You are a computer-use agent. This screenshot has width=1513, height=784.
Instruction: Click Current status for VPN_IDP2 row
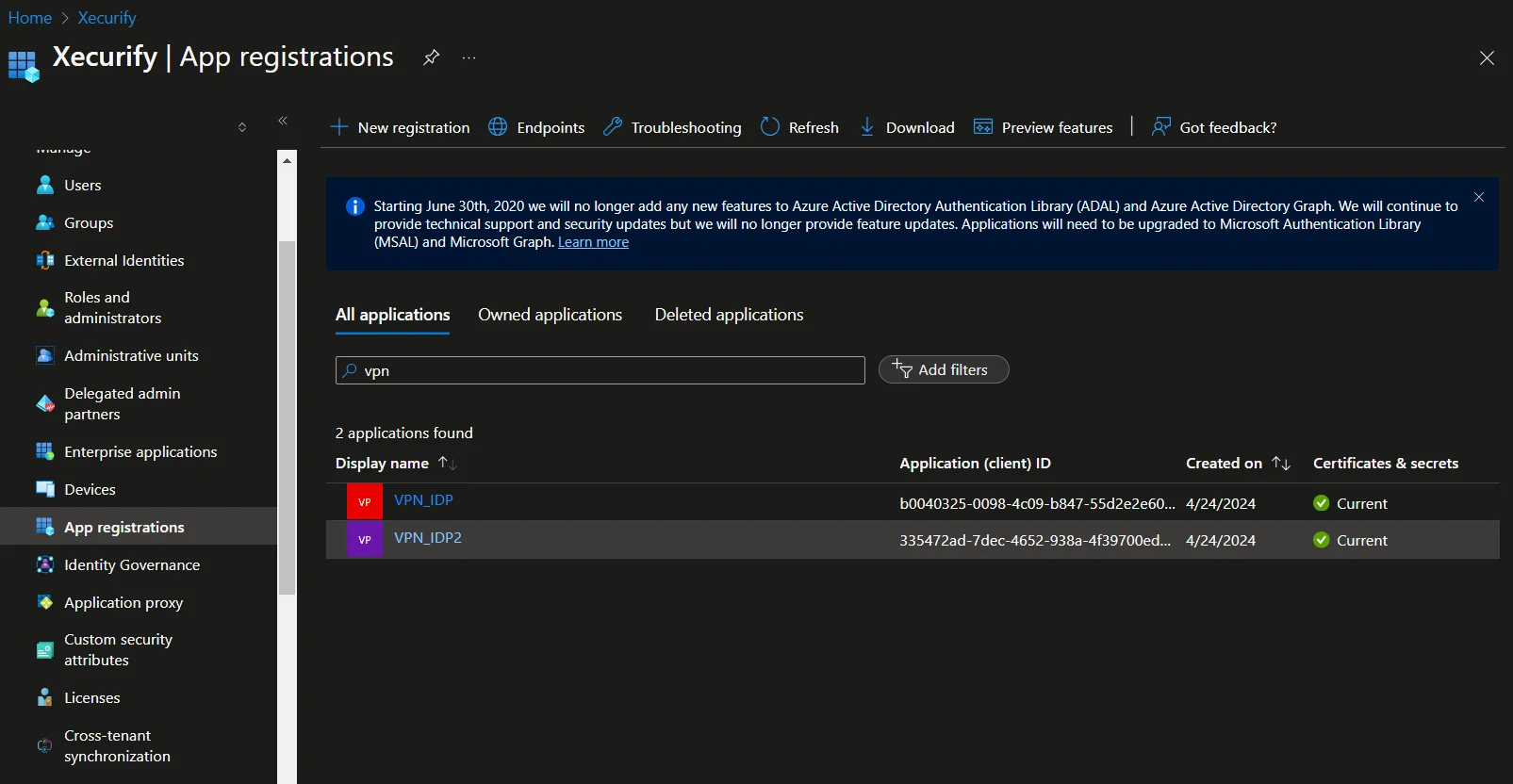(x=1362, y=540)
